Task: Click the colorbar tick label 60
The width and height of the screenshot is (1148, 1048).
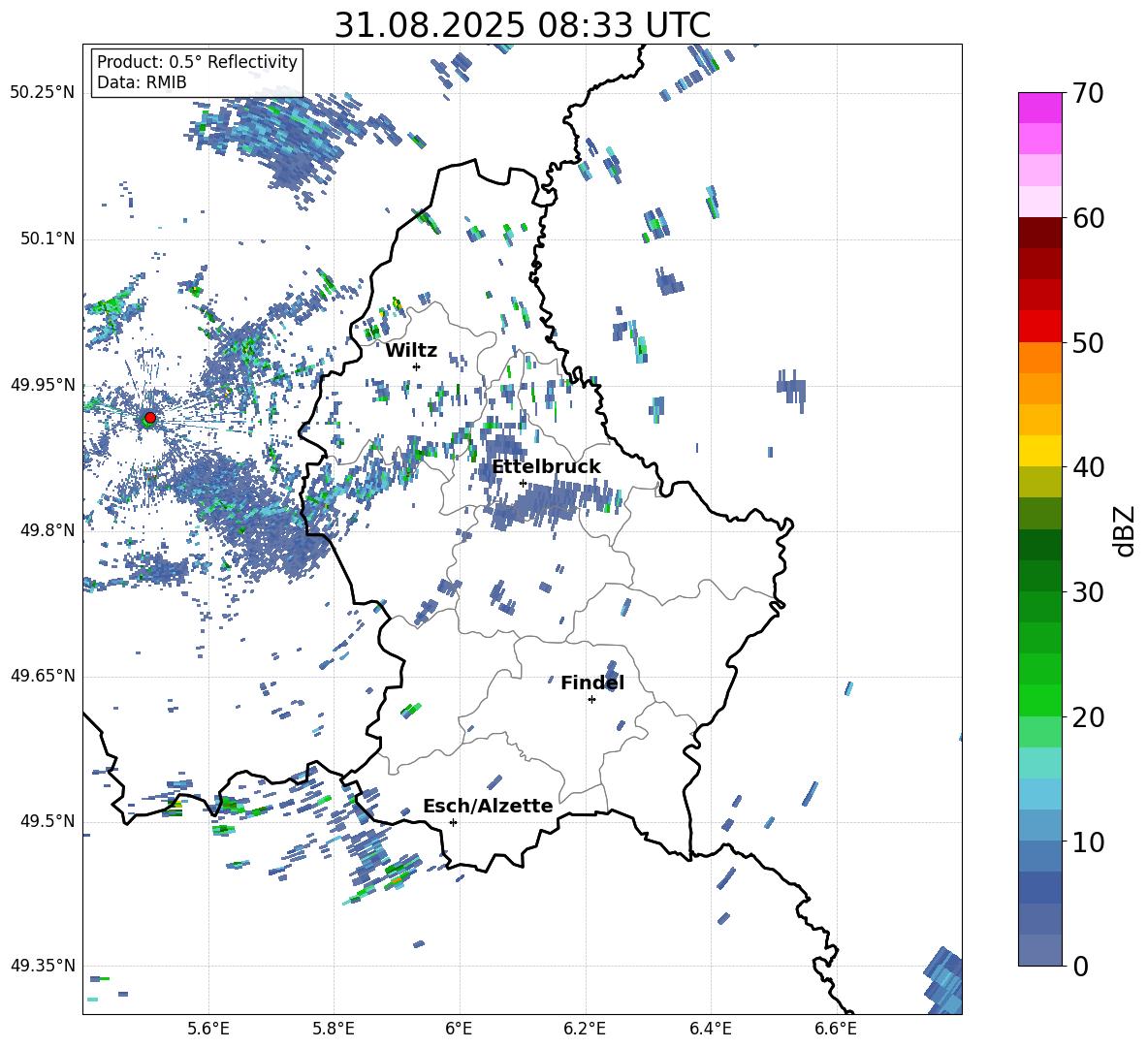Action: pyautogui.click(x=1088, y=218)
